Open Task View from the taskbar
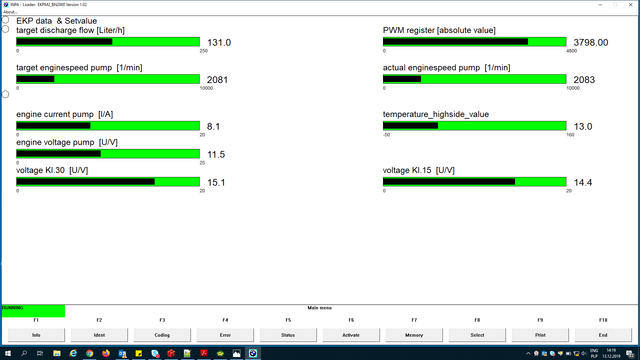Viewport: 640px width, 360px height. coord(40,353)
